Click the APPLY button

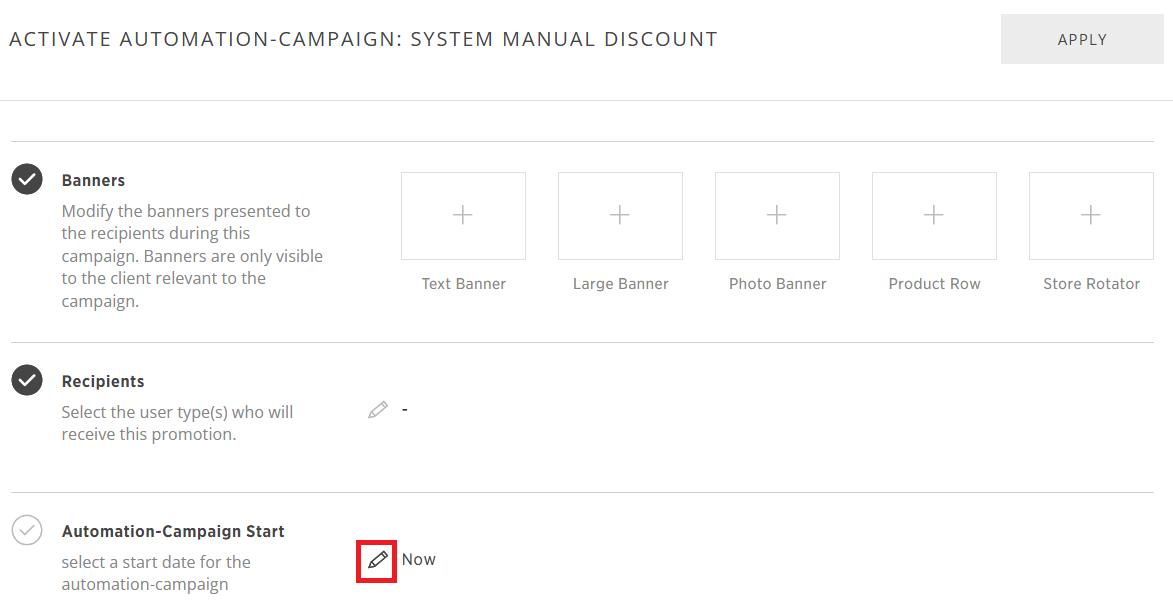[1082, 40]
